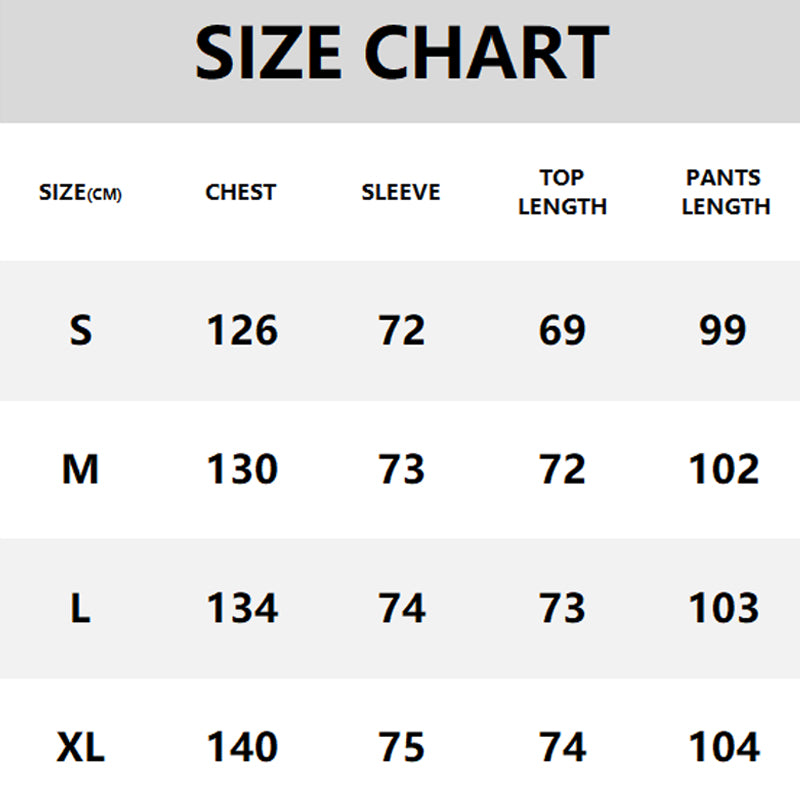Screen dimensions: 800x800
Task: Select chest value 134 for size L
Action: 242,608
